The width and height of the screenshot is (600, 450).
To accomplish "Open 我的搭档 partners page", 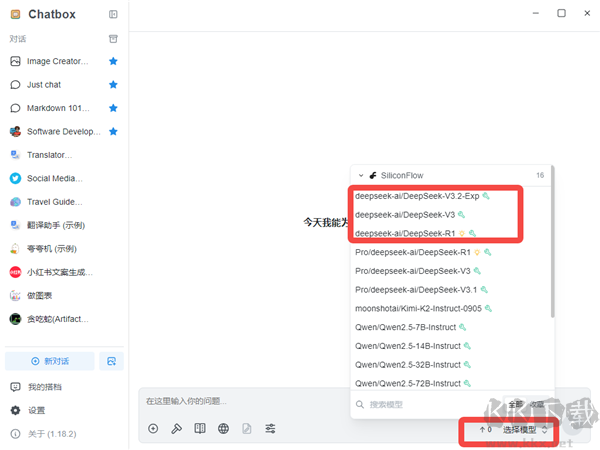I will [x=64, y=387].
